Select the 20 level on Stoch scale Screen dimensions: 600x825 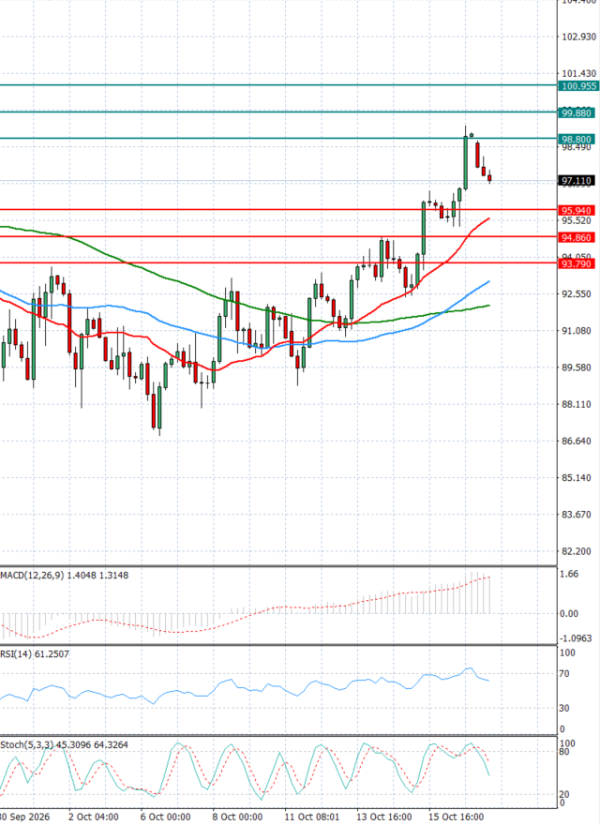coord(564,794)
